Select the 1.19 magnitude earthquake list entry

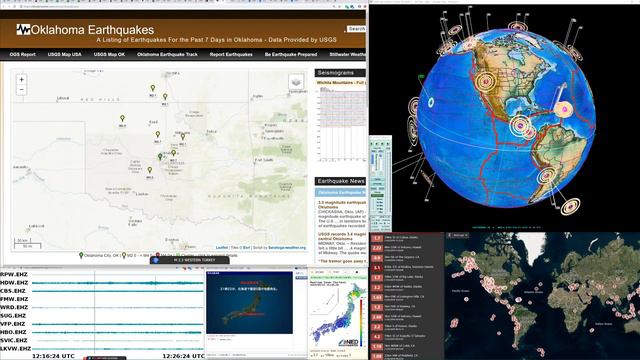pos(407,347)
